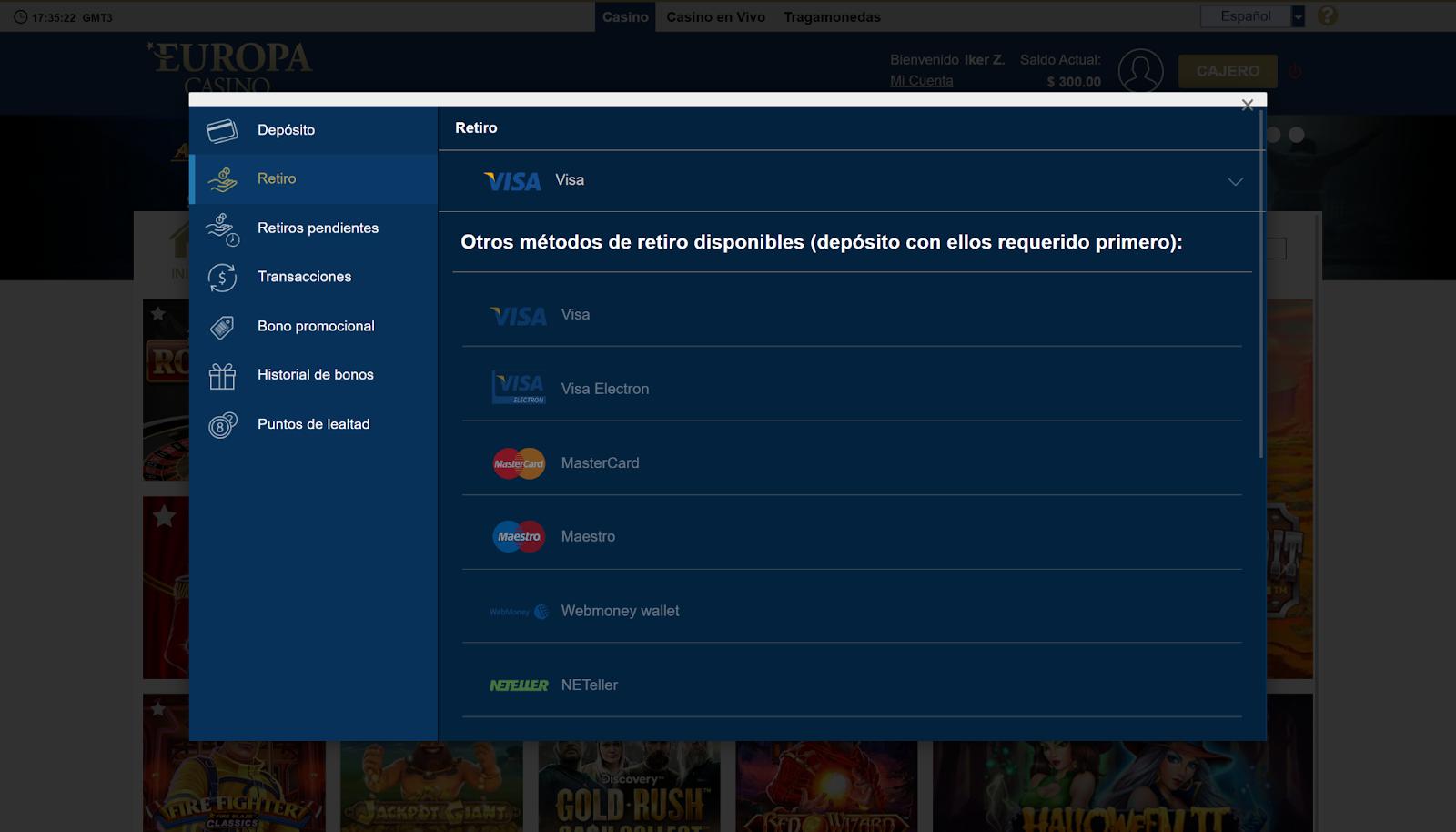Select the Retiro menu item

(x=313, y=179)
